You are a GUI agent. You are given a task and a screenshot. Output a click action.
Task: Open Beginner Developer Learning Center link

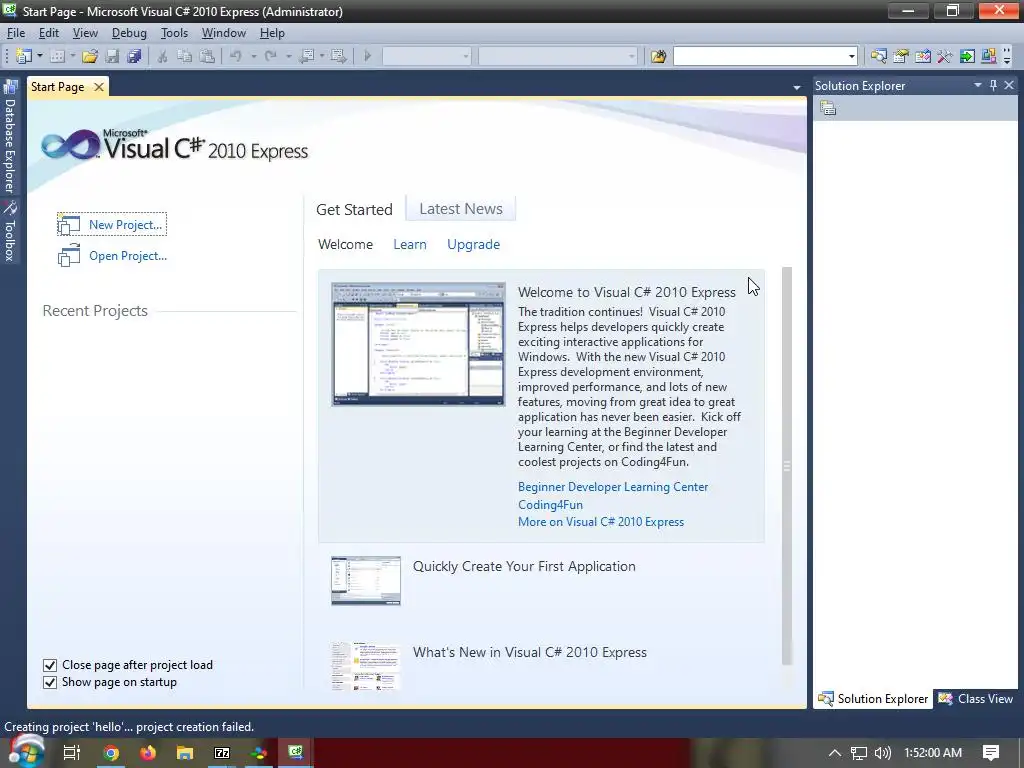(613, 487)
